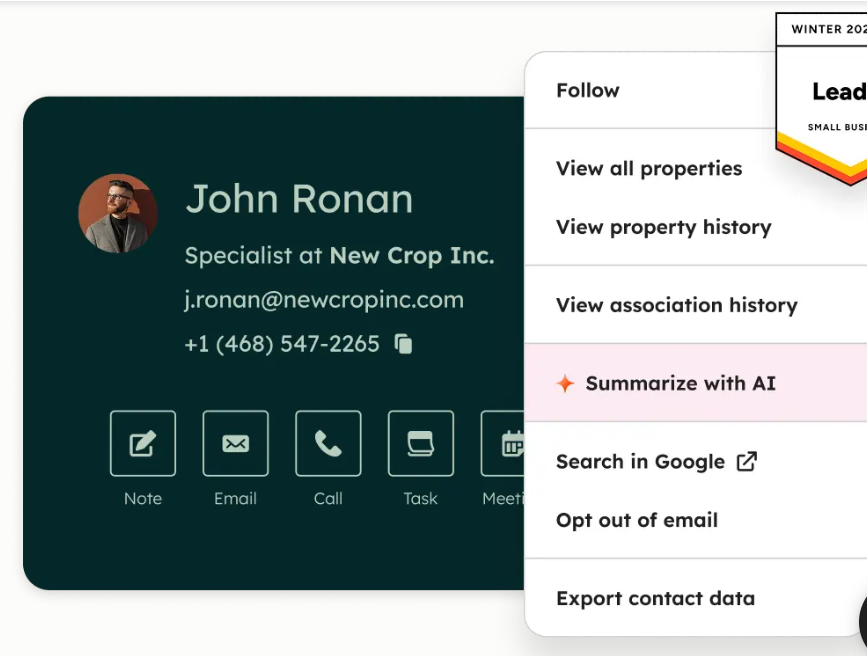This screenshot has width=867, height=656.
Task: Choose Search in Google
Action: click(x=640, y=461)
